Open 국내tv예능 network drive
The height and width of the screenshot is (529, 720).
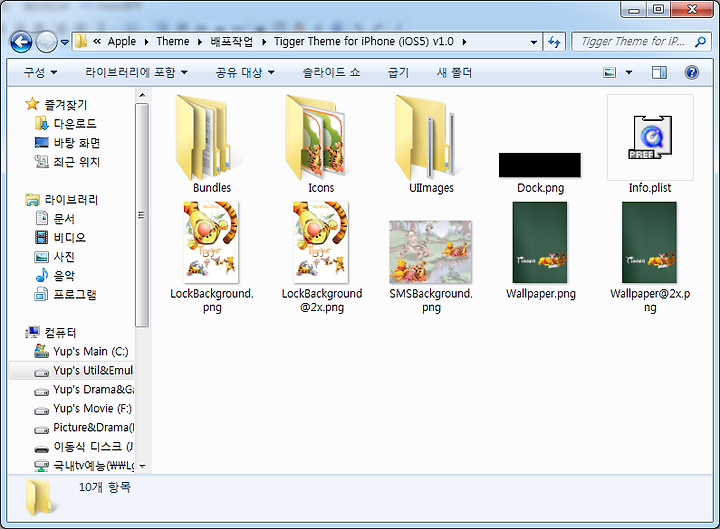(x=84, y=466)
